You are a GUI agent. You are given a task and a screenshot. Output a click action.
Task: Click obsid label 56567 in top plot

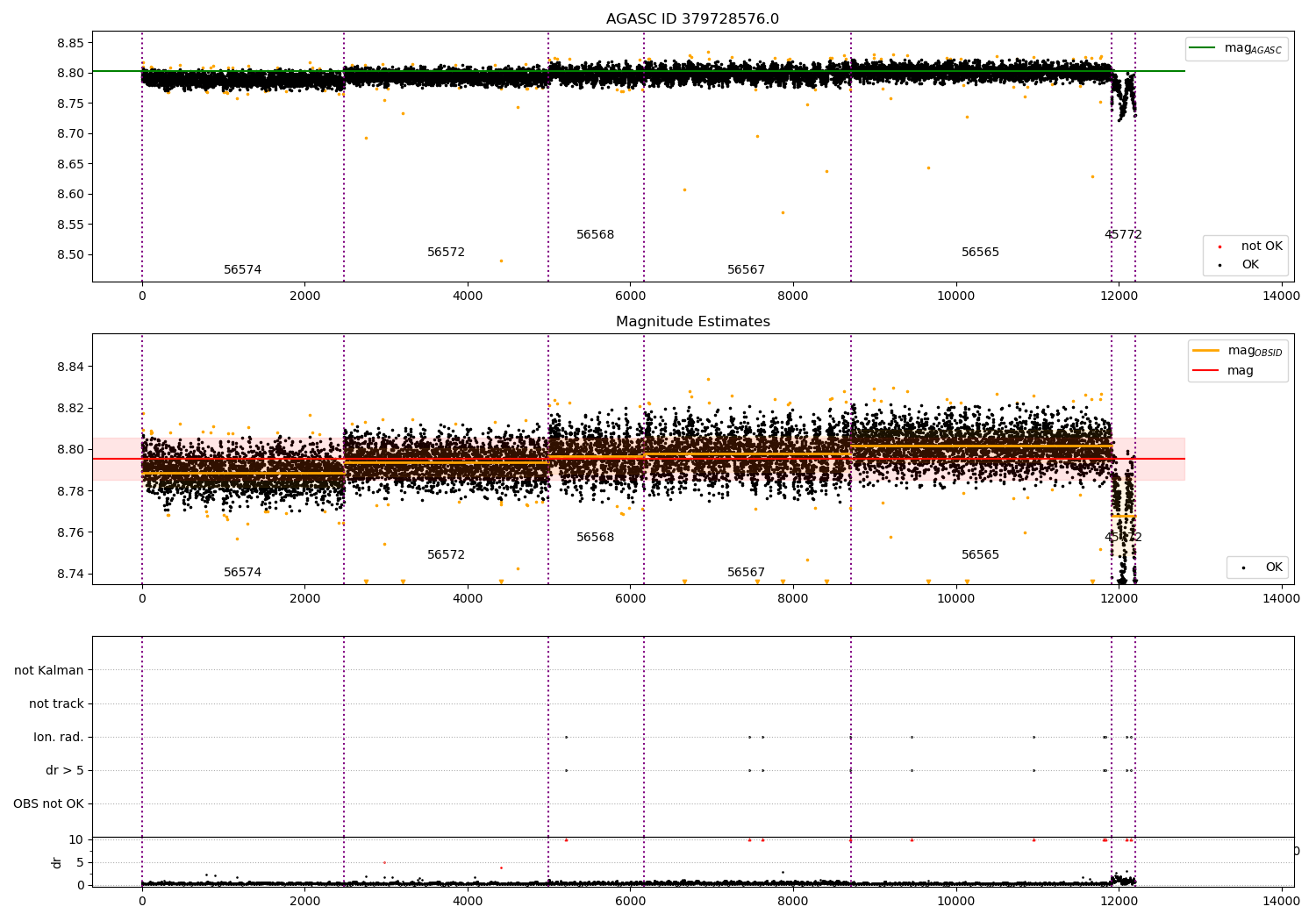click(746, 270)
